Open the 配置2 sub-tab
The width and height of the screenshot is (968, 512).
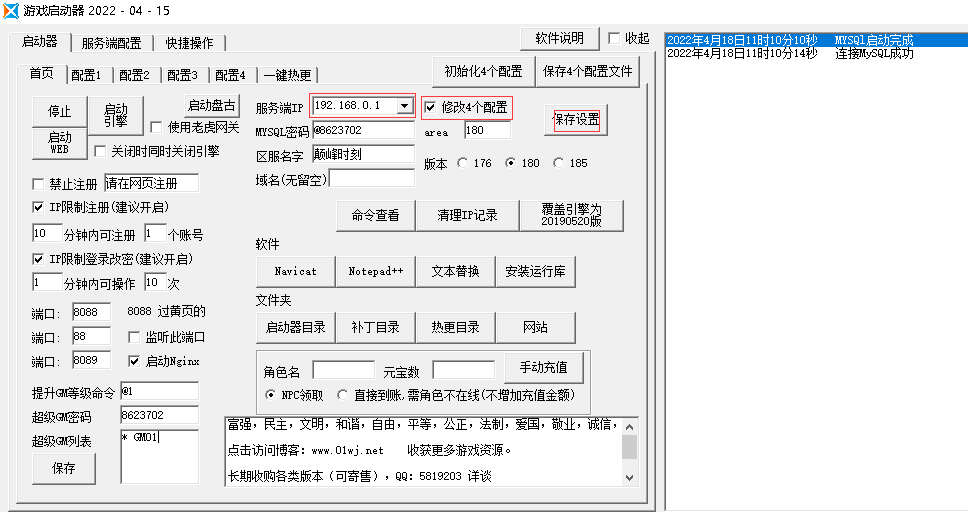(x=134, y=75)
